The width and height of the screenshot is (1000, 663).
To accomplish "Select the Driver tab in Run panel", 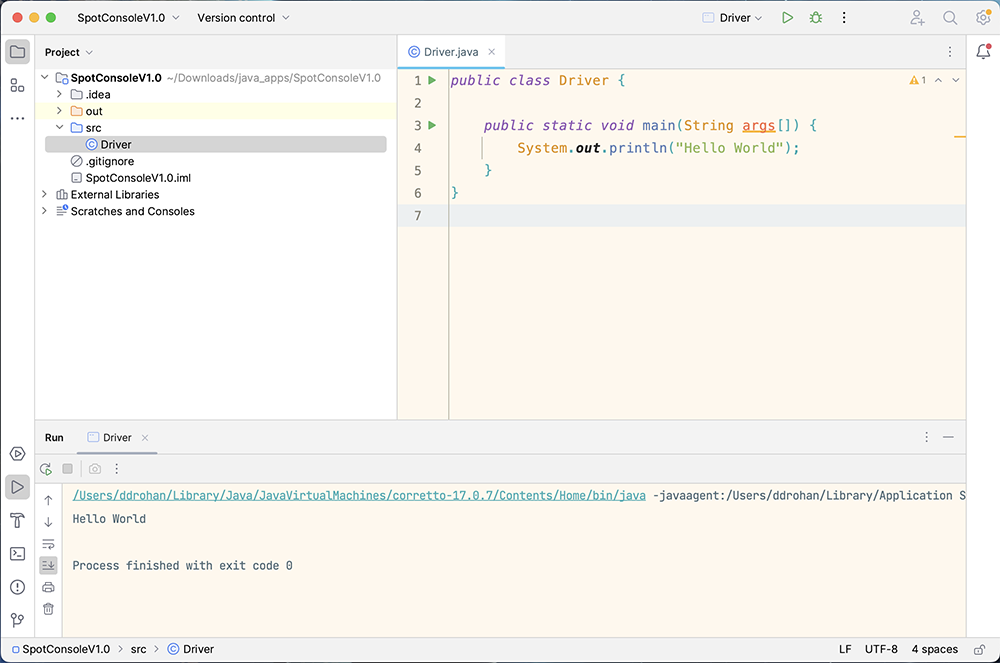I will click(117, 438).
